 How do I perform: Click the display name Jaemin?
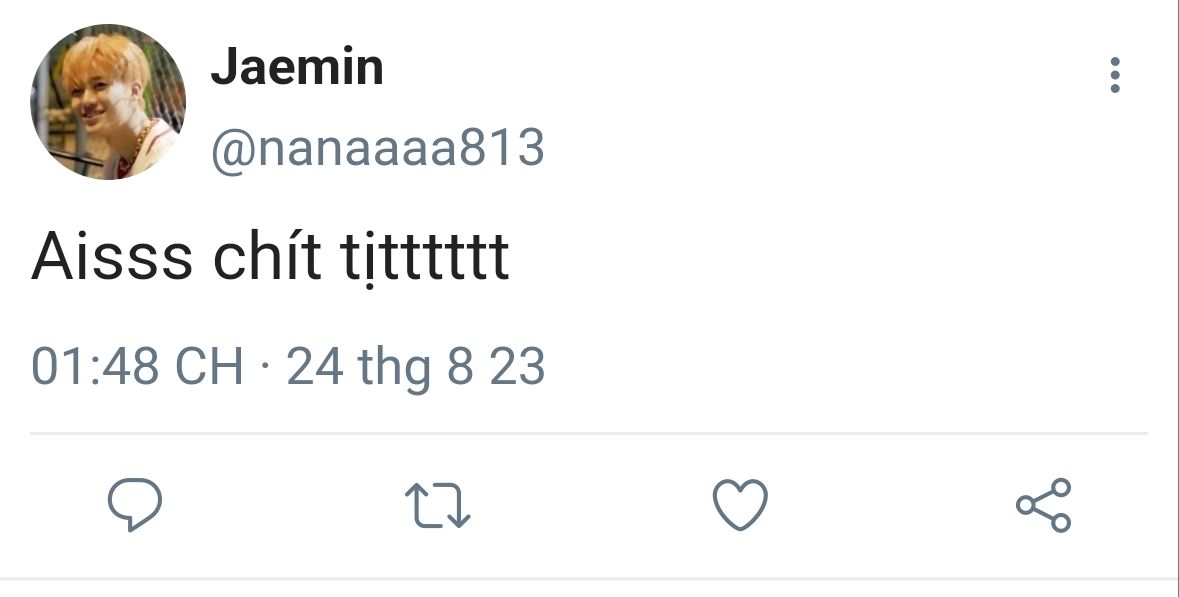click(297, 68)
